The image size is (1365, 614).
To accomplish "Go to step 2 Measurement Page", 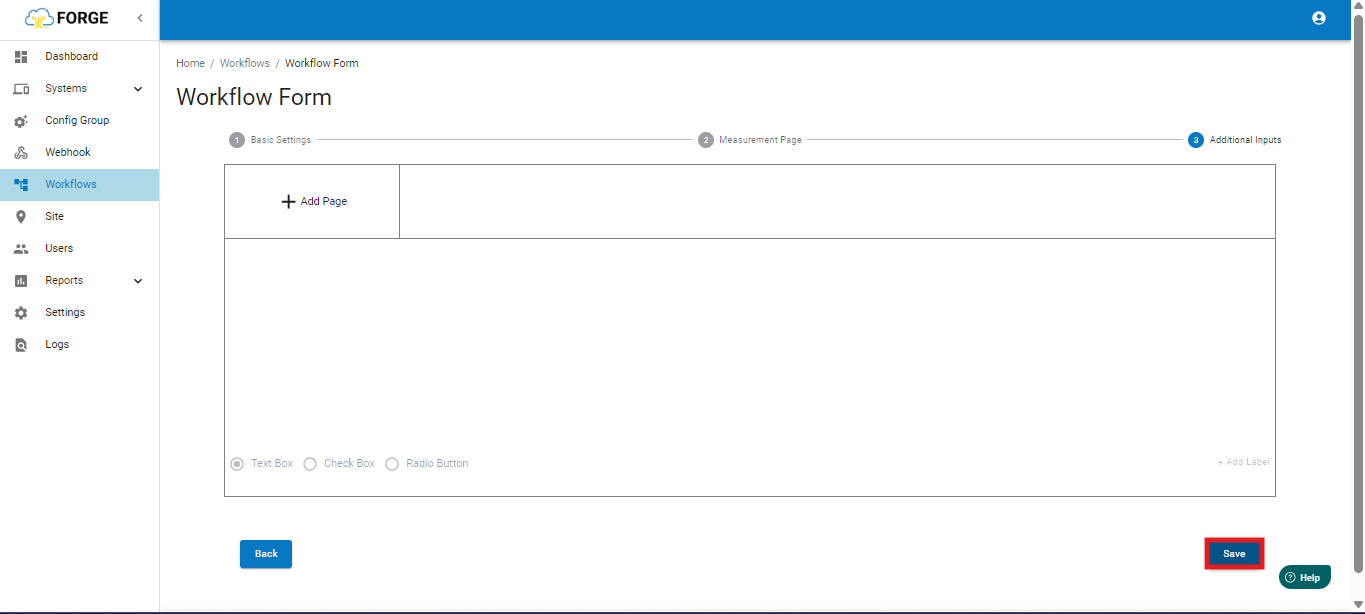I will 750,140.
